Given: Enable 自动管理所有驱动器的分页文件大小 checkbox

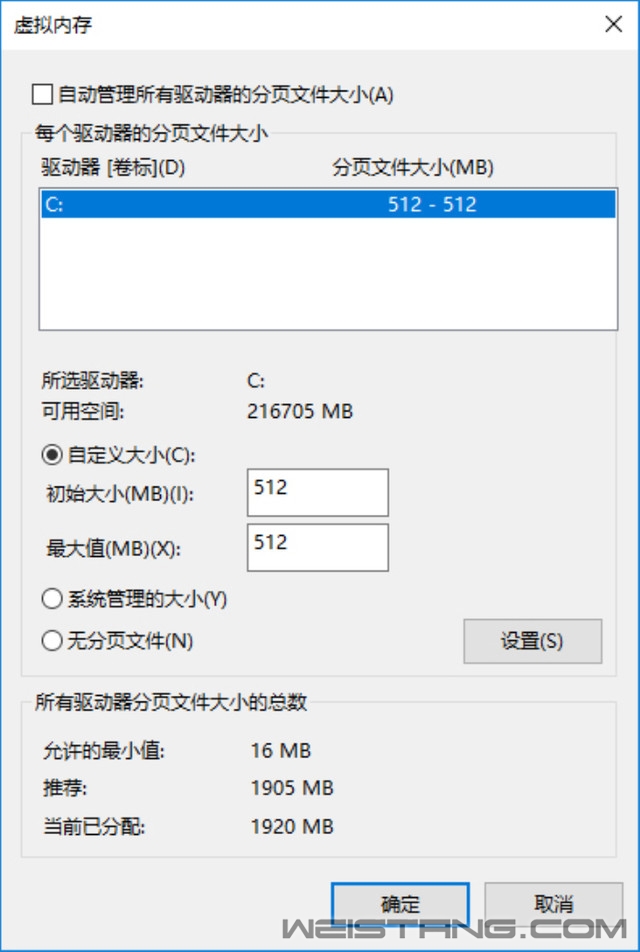Looking at the screenshot, I should click(42, 95).
